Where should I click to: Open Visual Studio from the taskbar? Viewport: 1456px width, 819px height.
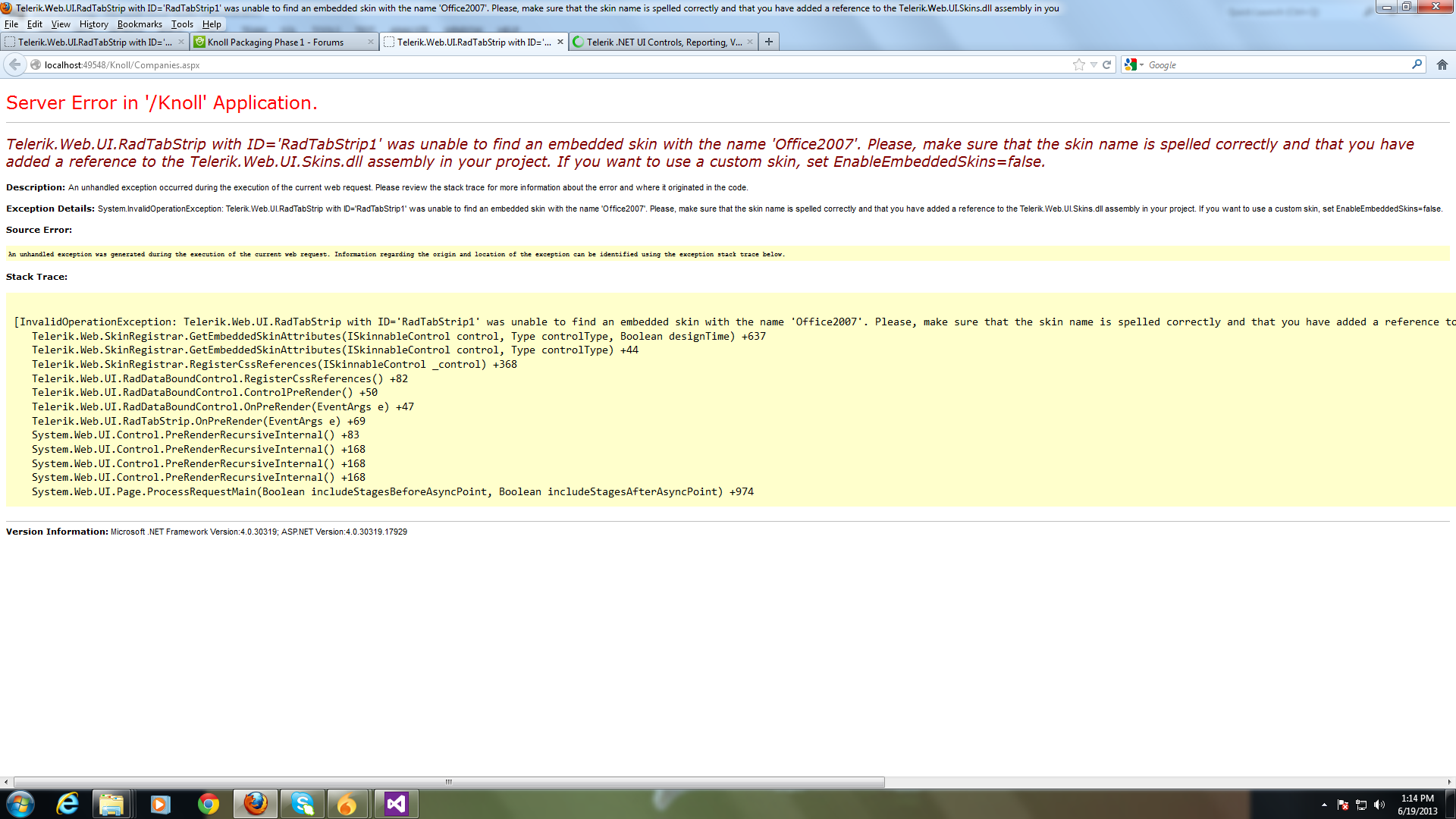(396, 804)
